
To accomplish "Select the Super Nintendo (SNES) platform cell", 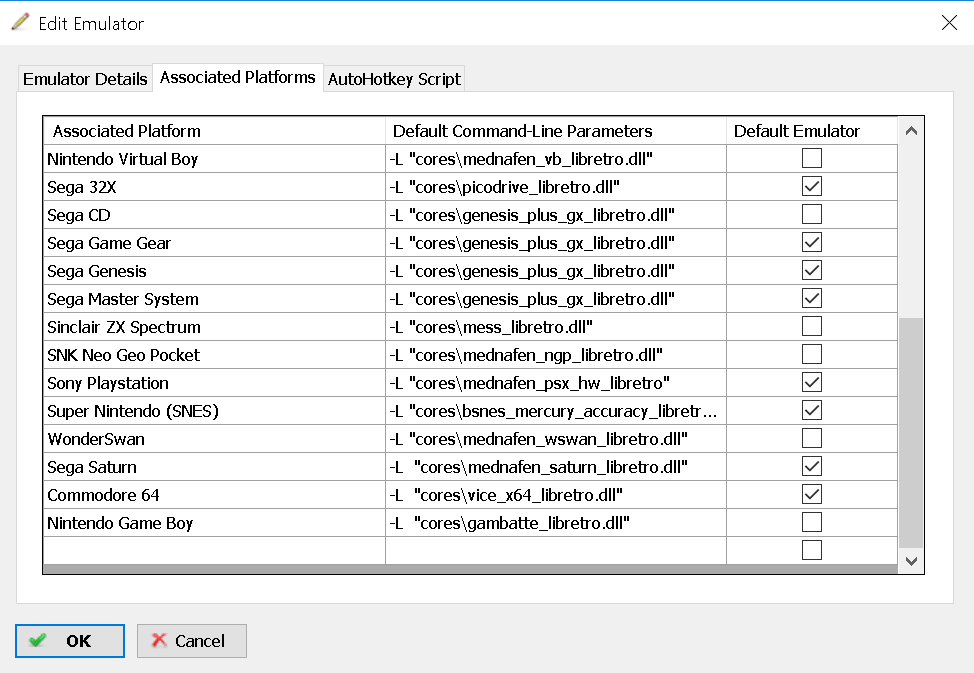I will point(214,411).
